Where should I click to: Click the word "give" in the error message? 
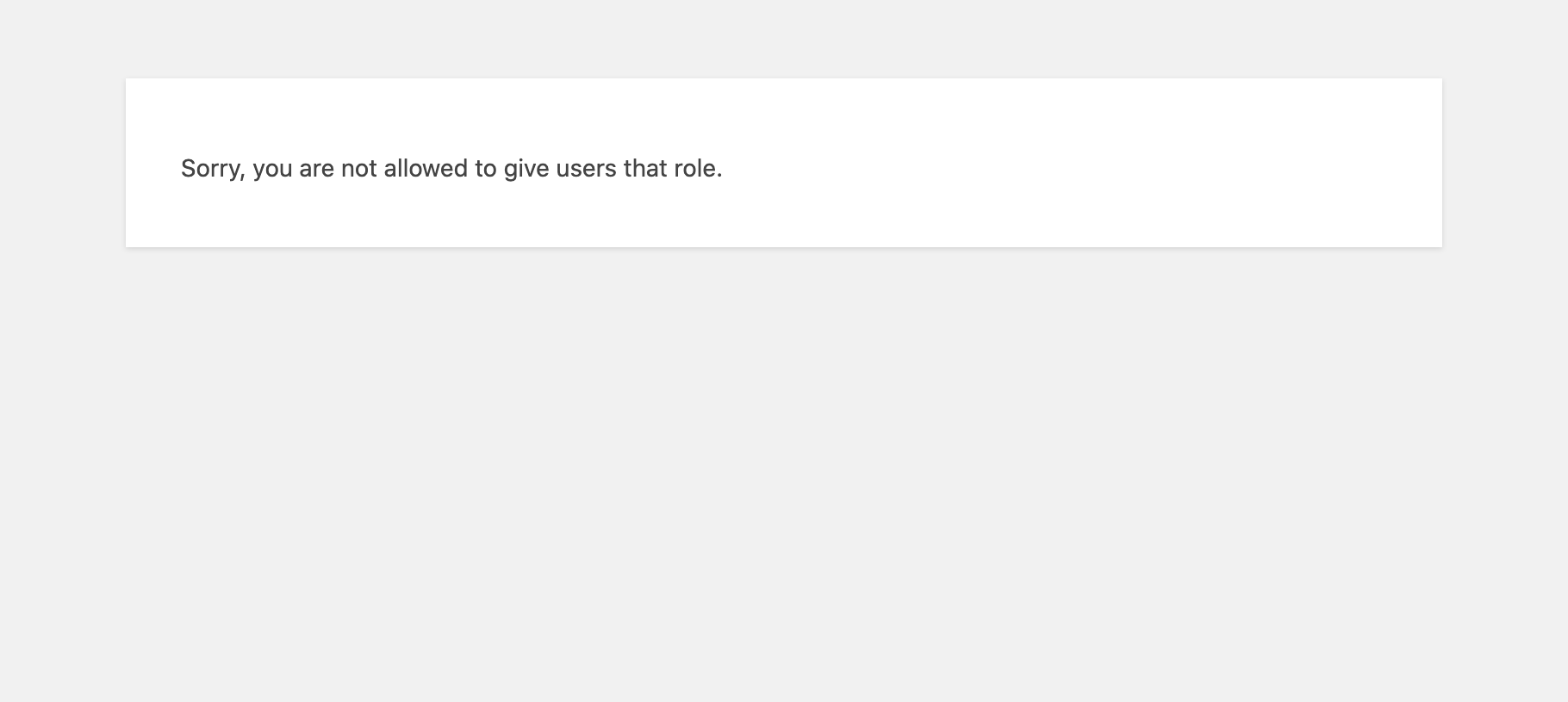click(526, 169)
